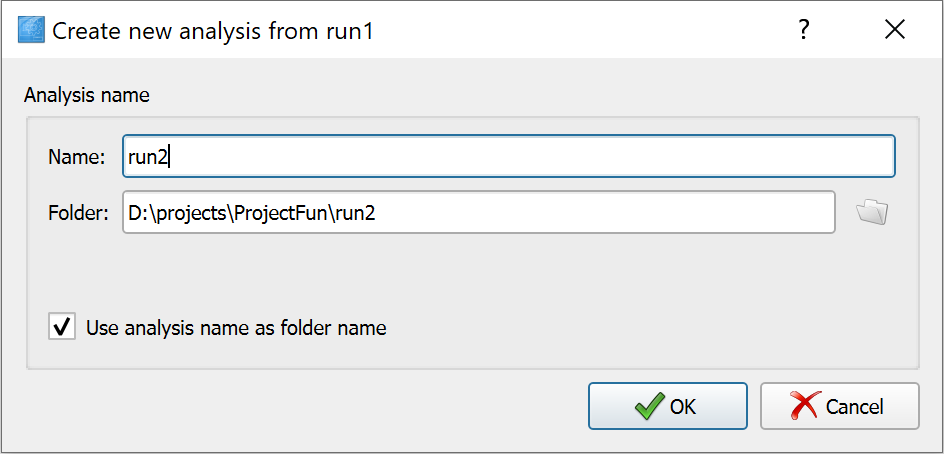Image resolution: width=944 pixels, height=454 pixels.
Task: Click the red X icon on Cancel
Action: [x=806, y=406]
